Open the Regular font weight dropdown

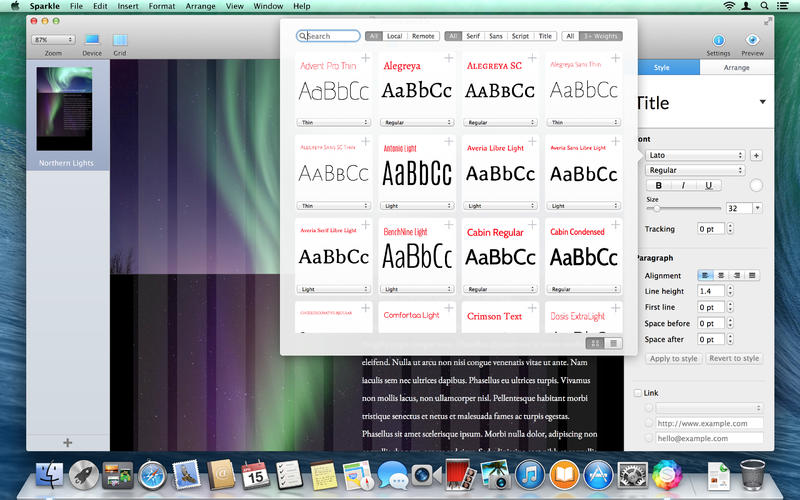(695, 170)
